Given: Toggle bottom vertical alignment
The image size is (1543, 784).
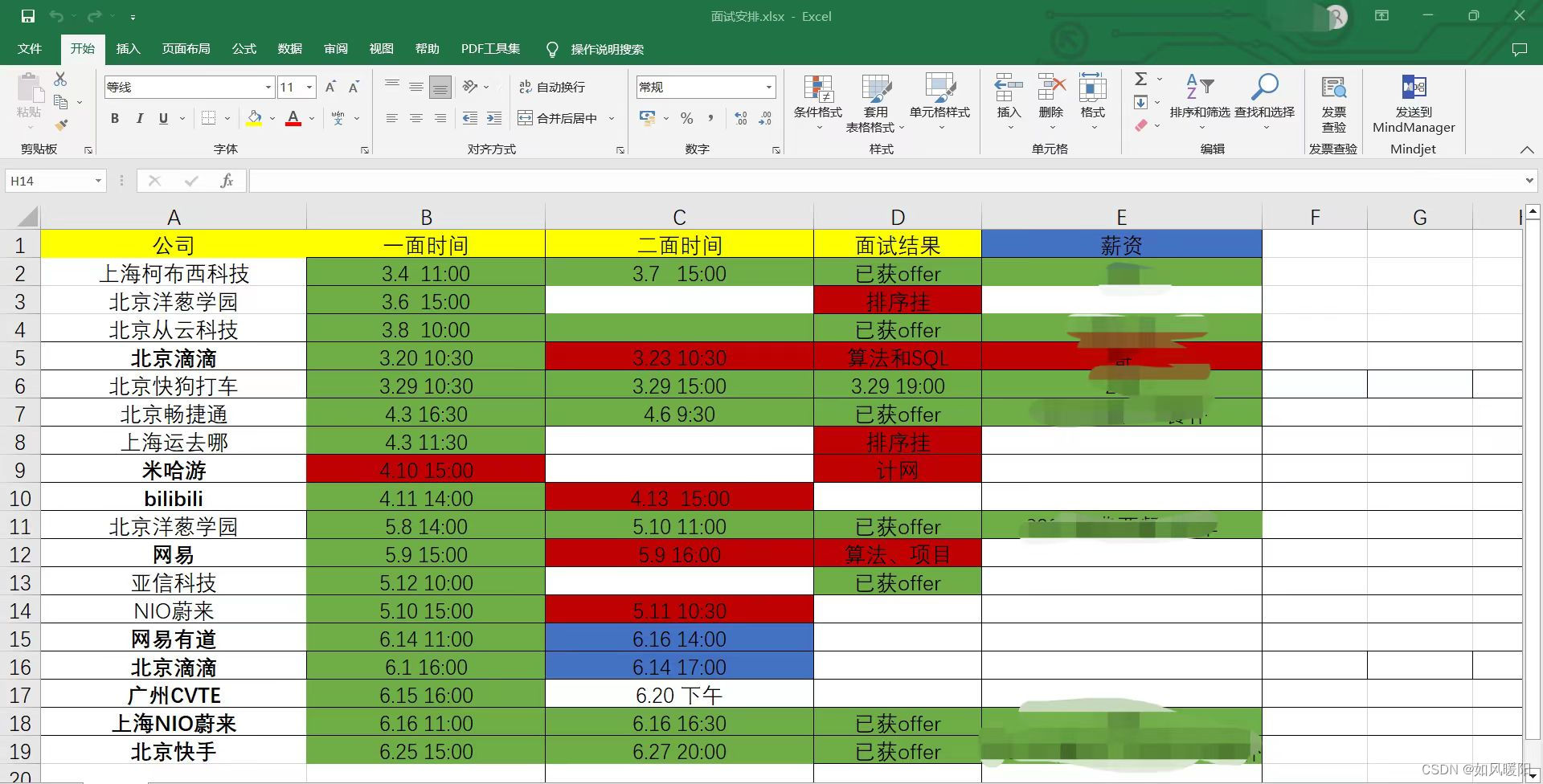Looking at the screenshot, I should [440, 87].
